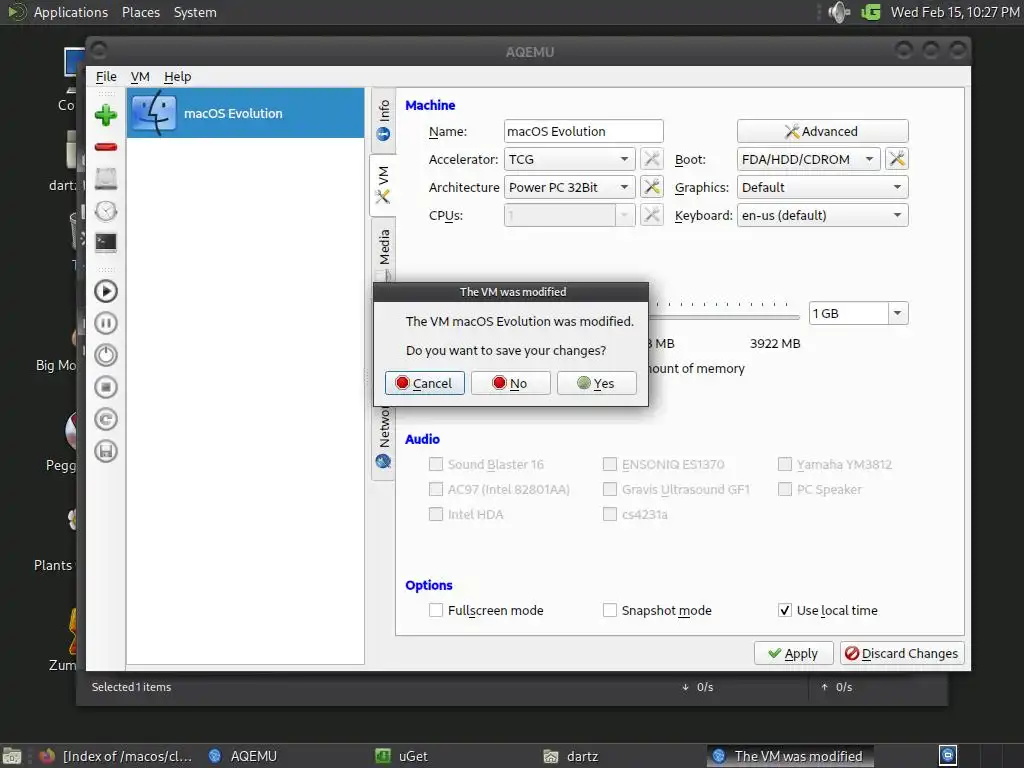Click the Architecture settings wrench icon

[651, 187]
